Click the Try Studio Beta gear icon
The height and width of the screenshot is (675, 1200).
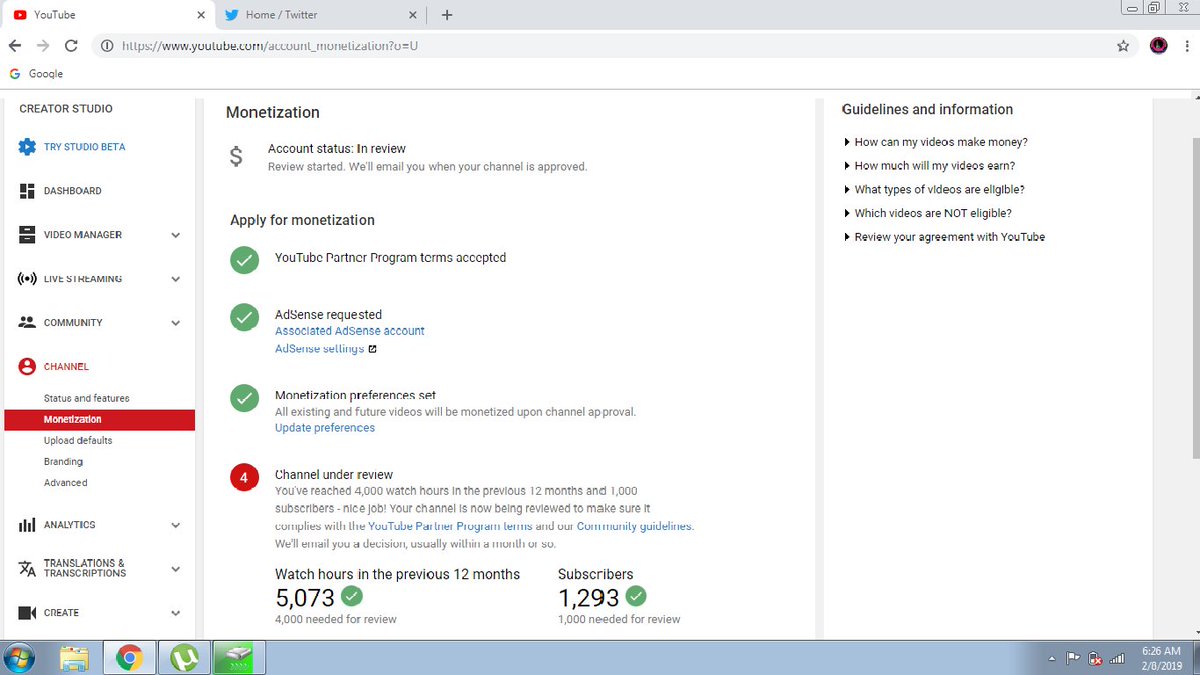coord(28,147)
